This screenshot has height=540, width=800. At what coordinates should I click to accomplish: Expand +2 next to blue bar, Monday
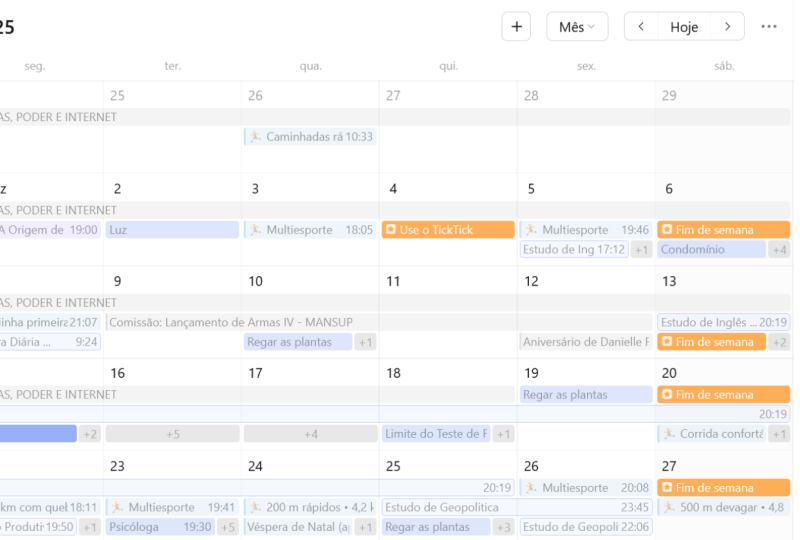[90, 434]
